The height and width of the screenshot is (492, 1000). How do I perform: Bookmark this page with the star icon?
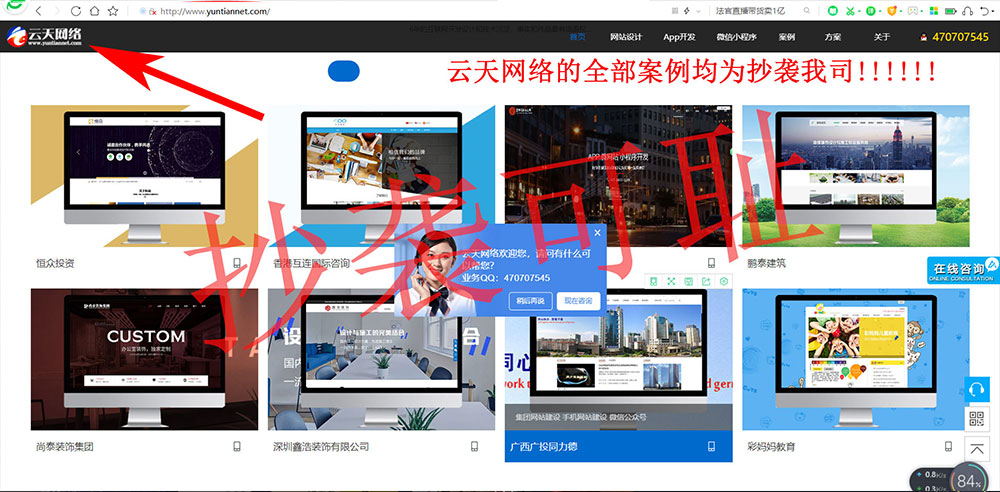113,11
